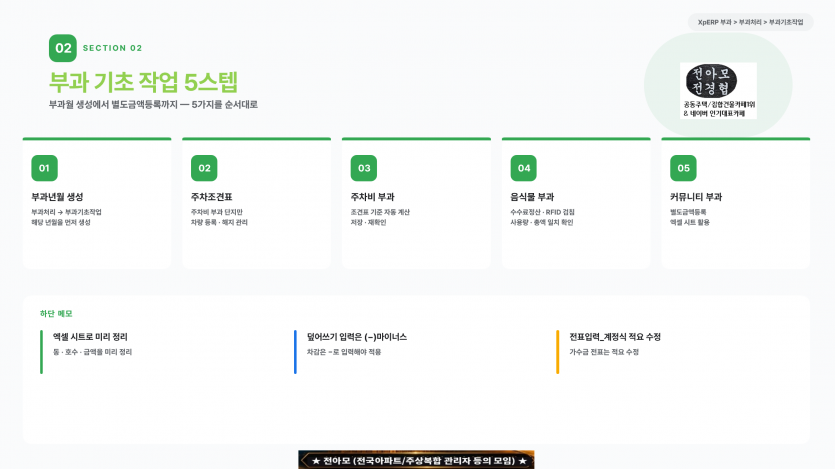Click the orange bar beside 전표입력 note

558,352
